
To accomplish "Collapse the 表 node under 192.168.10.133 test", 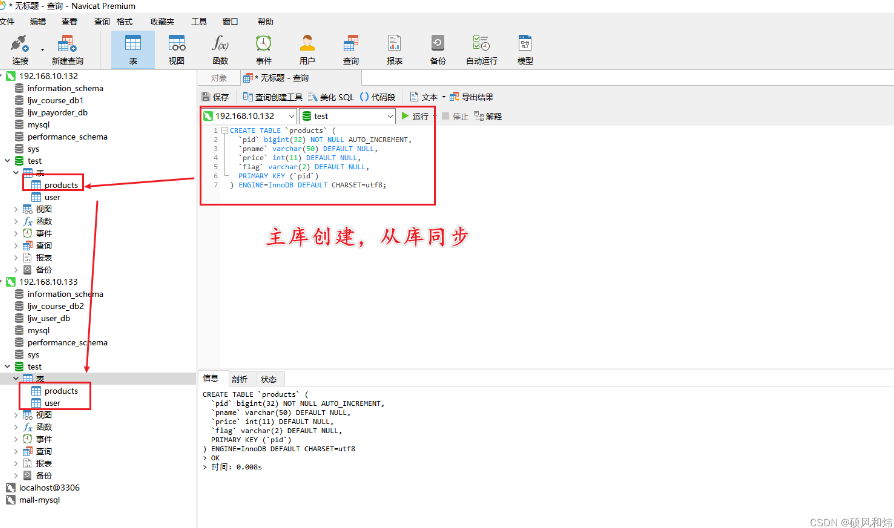I will 16,379.
